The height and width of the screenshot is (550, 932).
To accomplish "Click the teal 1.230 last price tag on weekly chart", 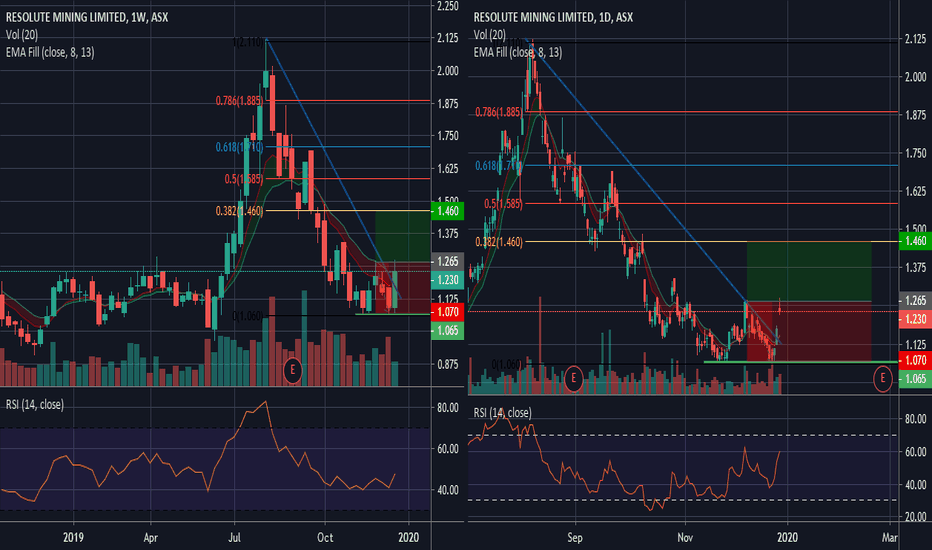I will (x=447, y=279).
